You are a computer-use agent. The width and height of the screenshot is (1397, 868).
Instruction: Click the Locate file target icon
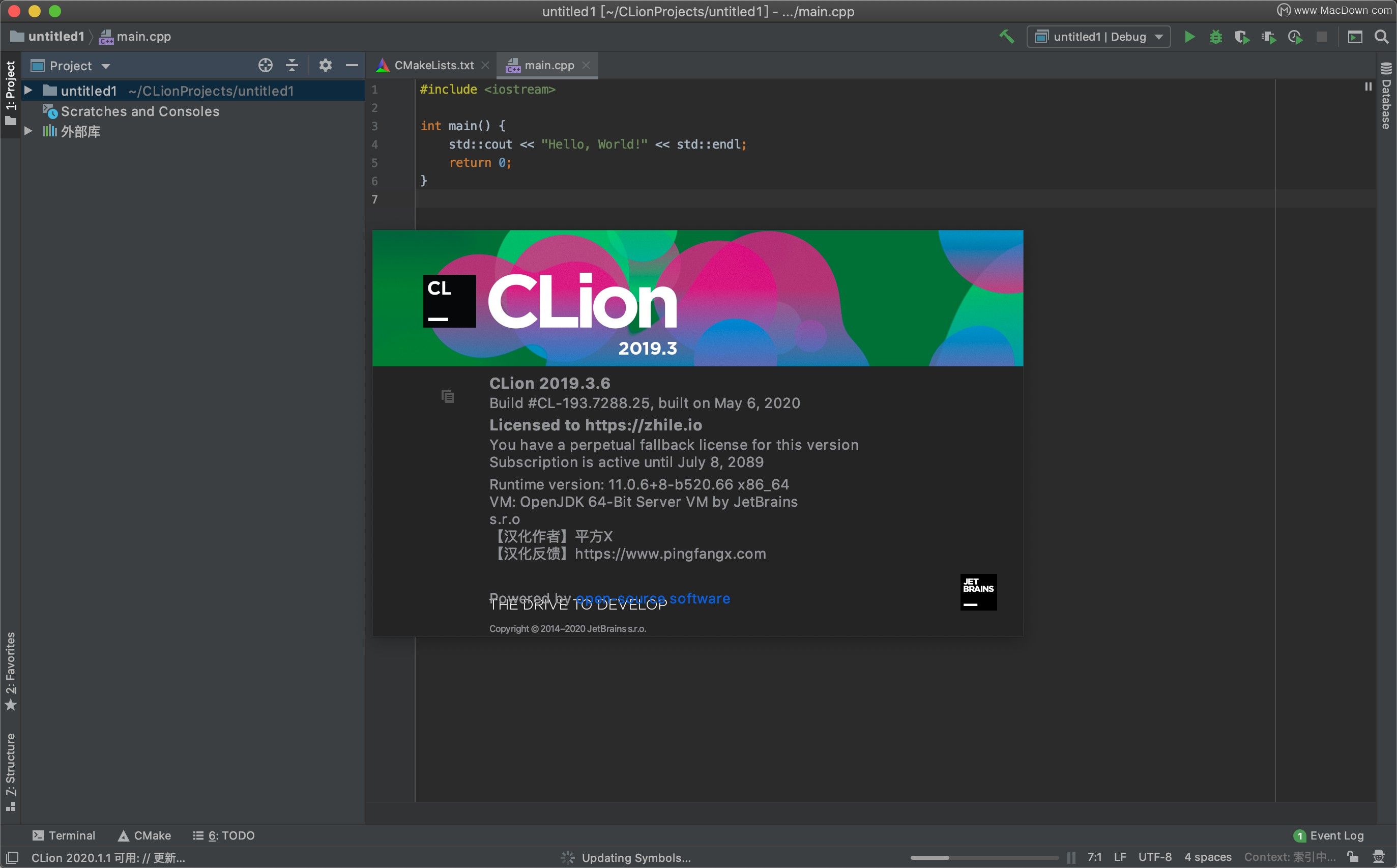(265, 66)
